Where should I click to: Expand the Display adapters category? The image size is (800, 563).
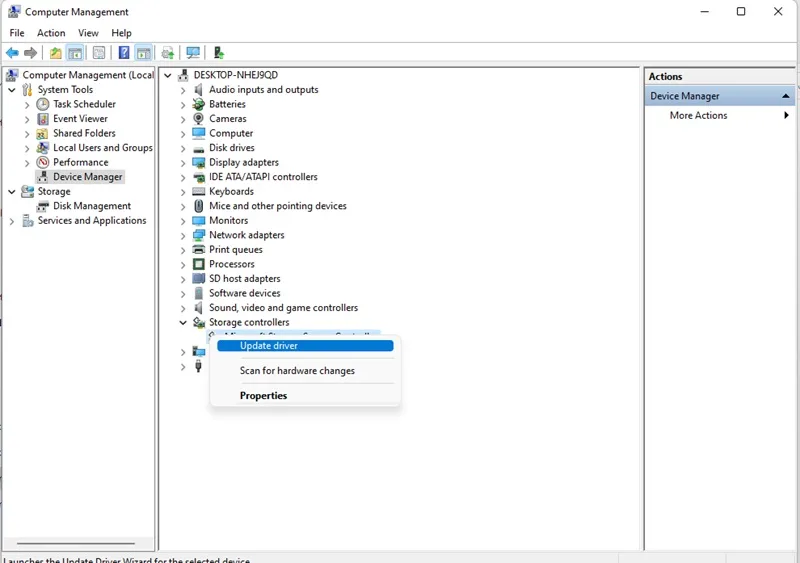(x=183, y=163)
